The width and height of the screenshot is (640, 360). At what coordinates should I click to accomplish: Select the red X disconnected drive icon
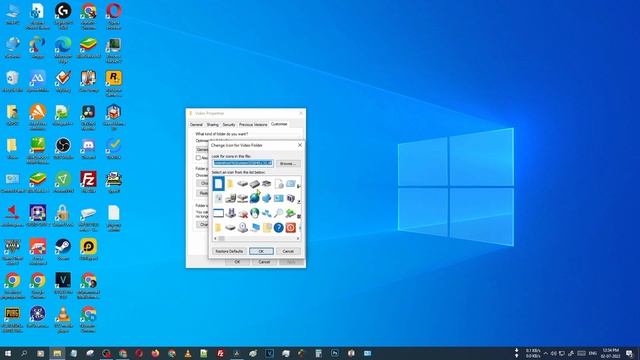tap(243, 213)
